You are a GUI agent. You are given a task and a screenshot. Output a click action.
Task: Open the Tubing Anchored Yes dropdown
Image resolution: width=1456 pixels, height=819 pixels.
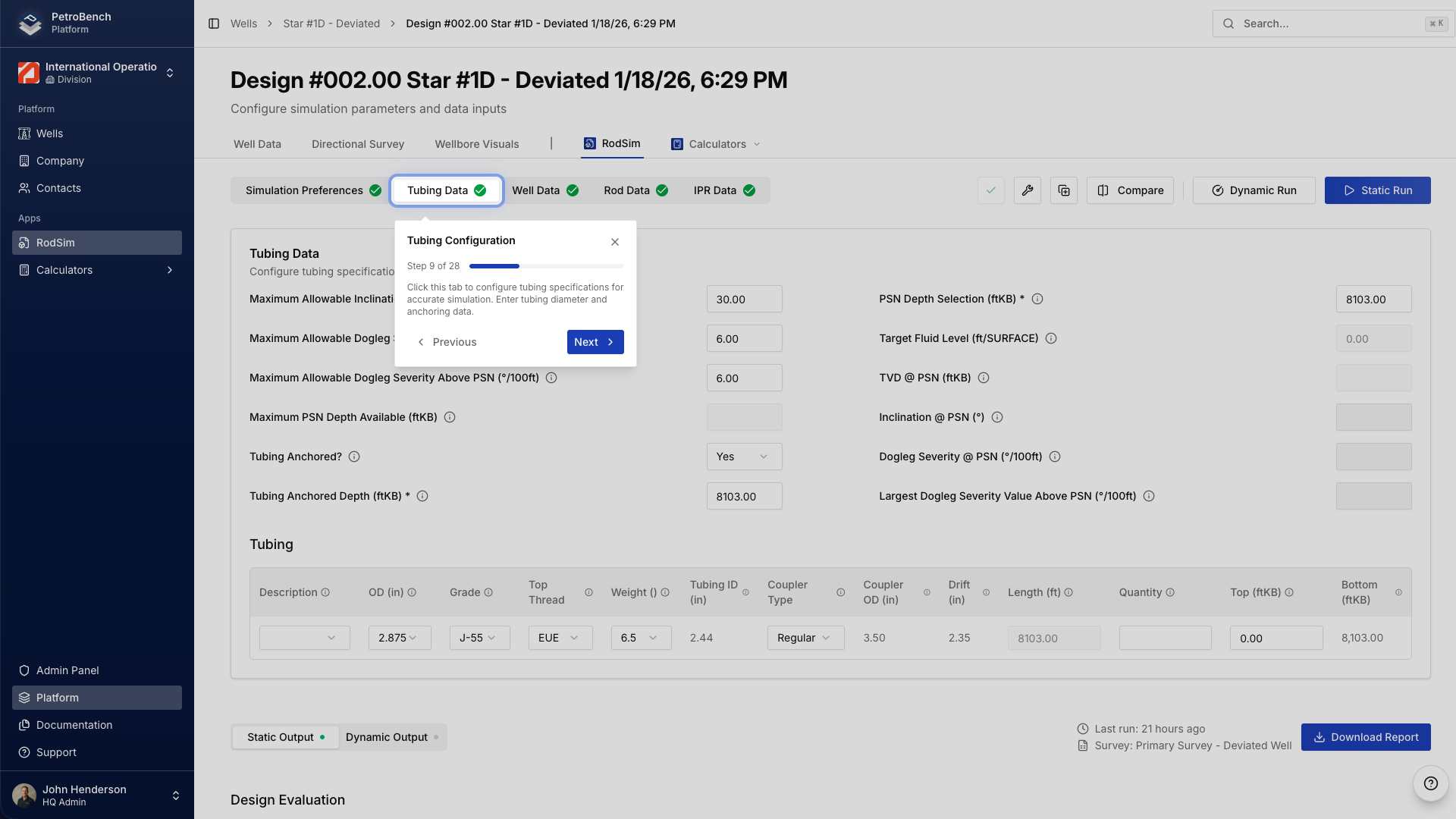[744, 457]
